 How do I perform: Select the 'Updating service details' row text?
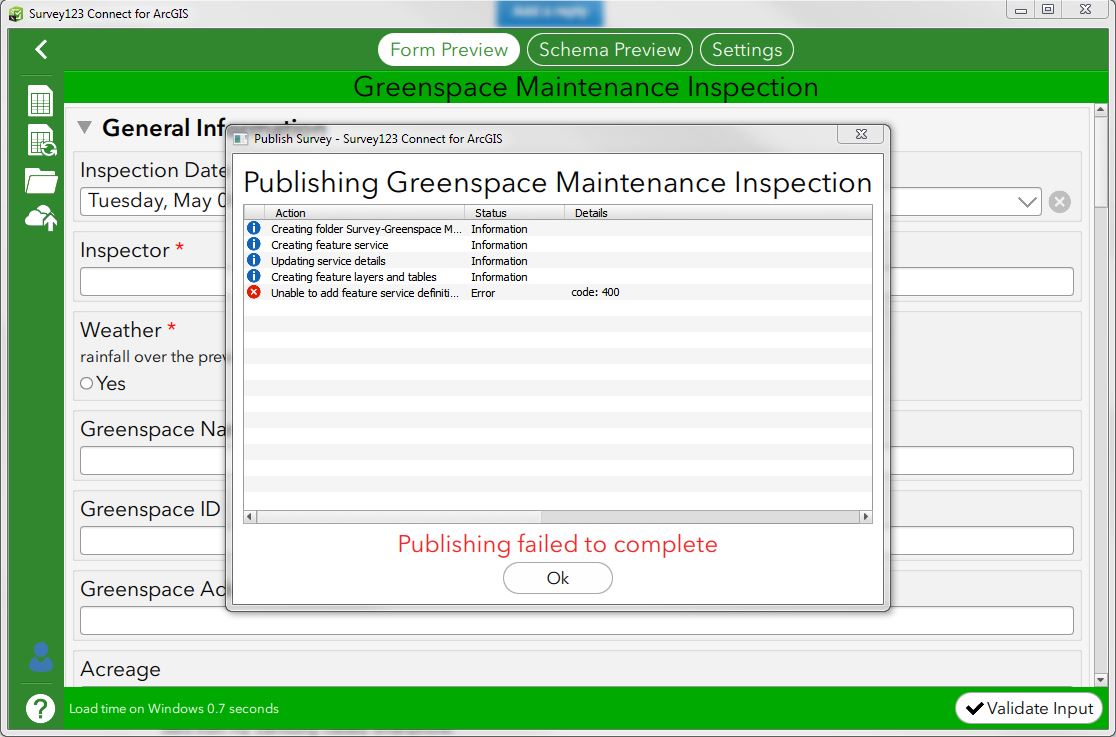pos(328,261)
